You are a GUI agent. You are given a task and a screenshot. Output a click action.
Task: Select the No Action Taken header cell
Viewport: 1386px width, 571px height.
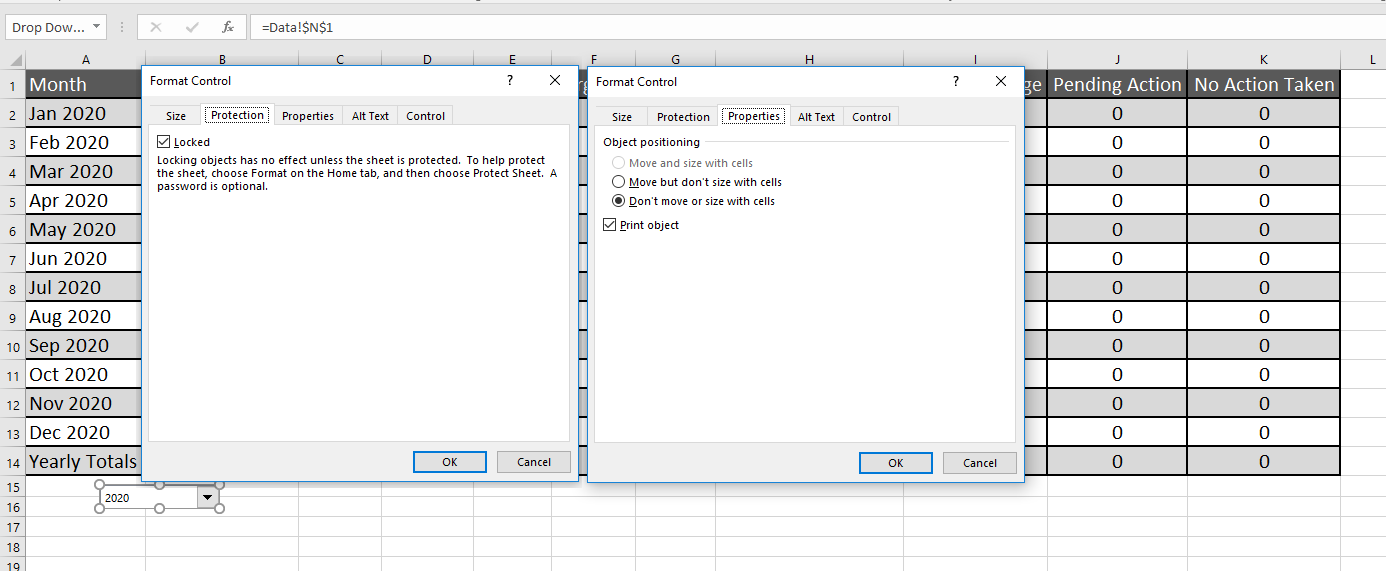click(x=1264, y=85)
